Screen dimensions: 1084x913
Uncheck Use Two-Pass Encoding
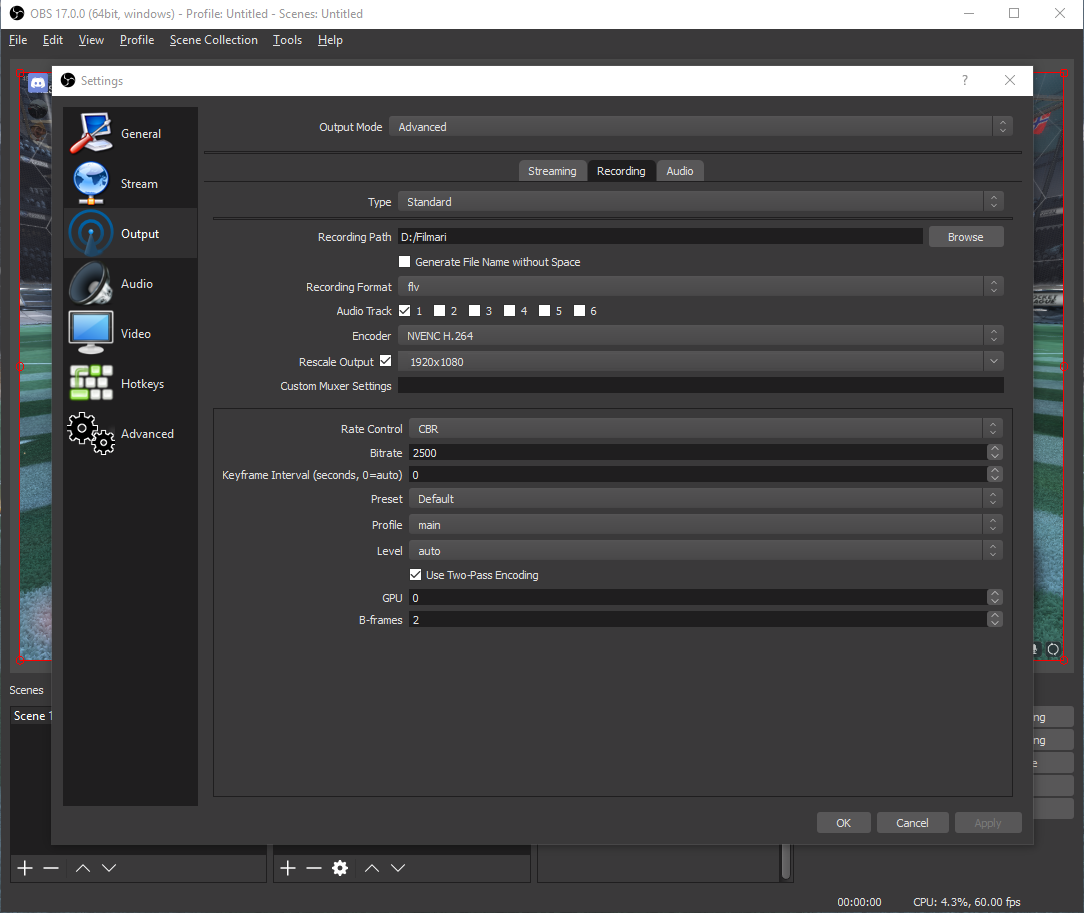415,574
